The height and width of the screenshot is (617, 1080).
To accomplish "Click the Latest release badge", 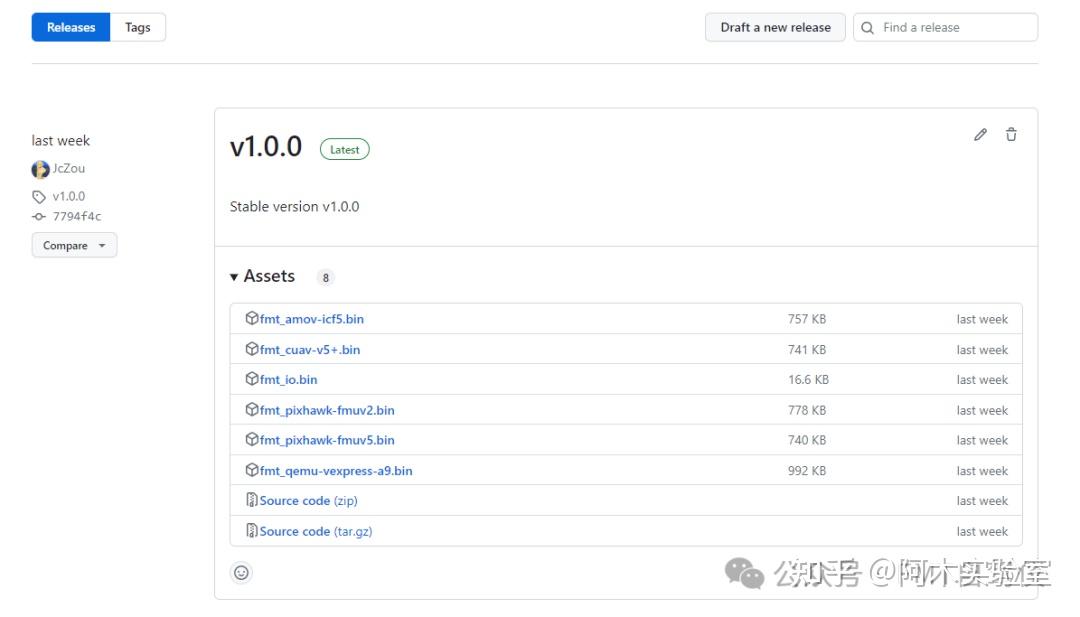I will point(344,149).
